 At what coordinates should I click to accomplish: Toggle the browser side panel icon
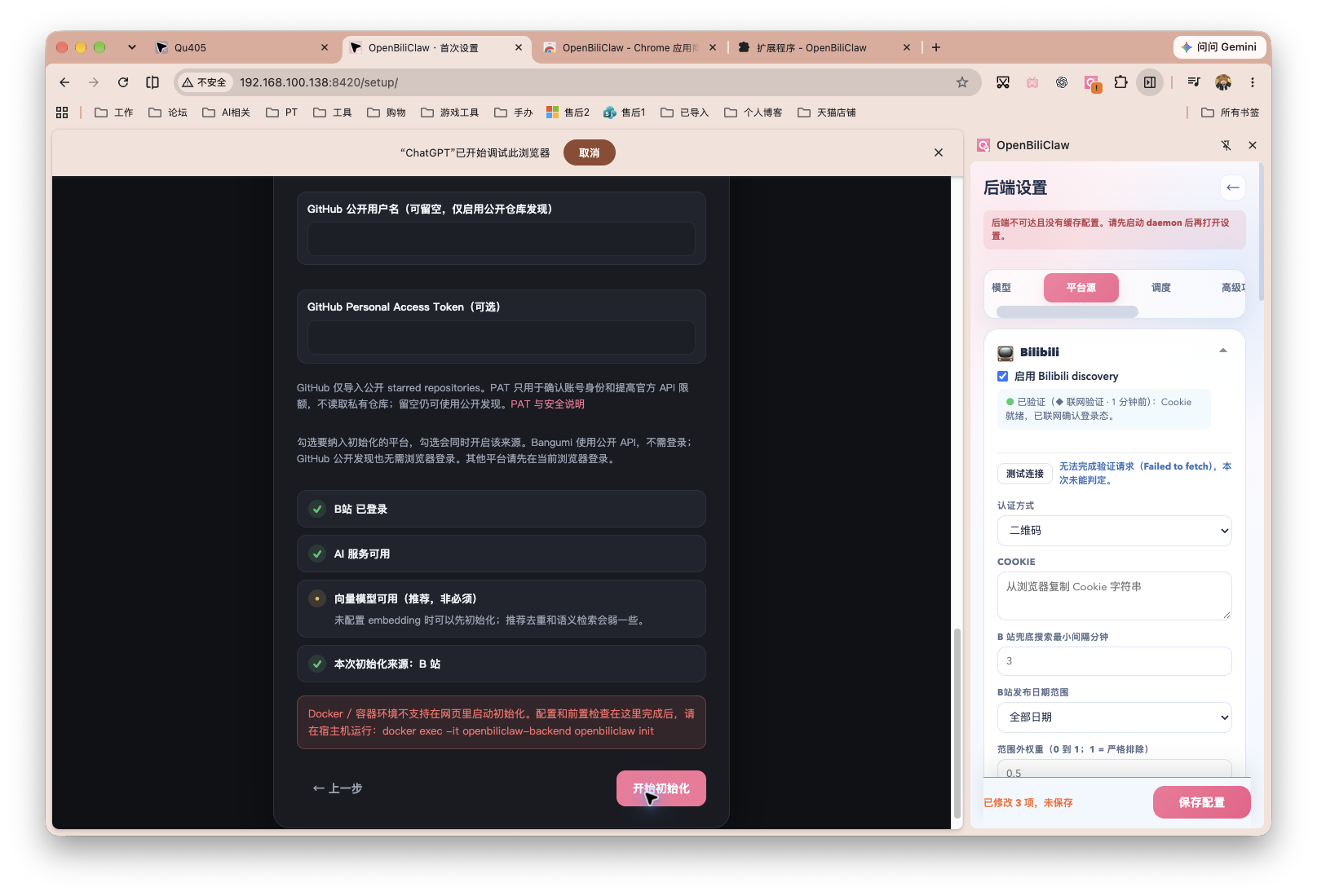1150,82
